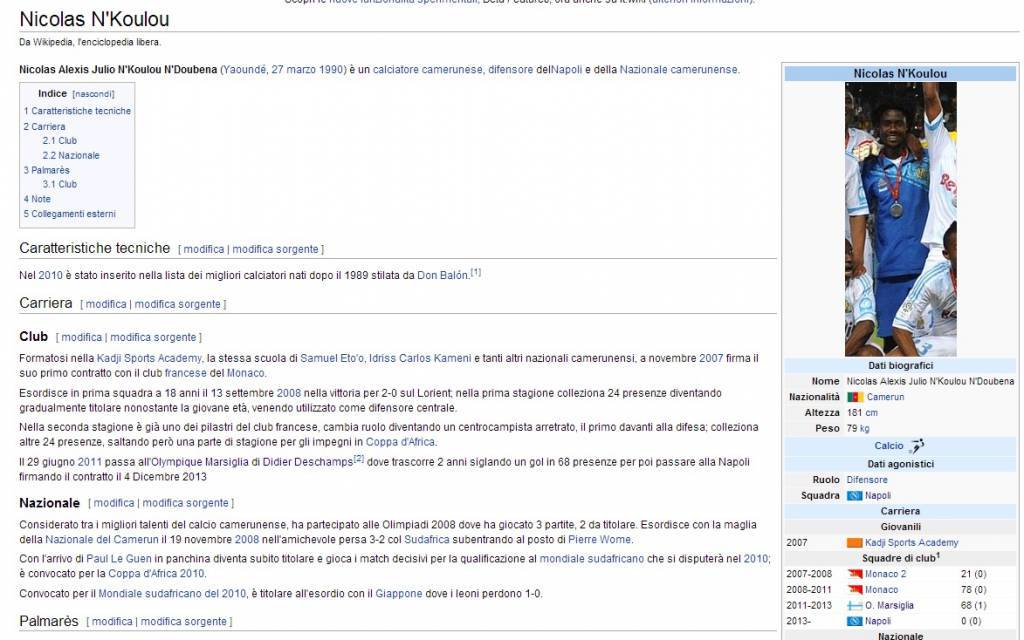The image size is (1024, 640).
Task: Click the flag icon in the 2008-2011 Monaco row
Action: (x=854, y=590)
